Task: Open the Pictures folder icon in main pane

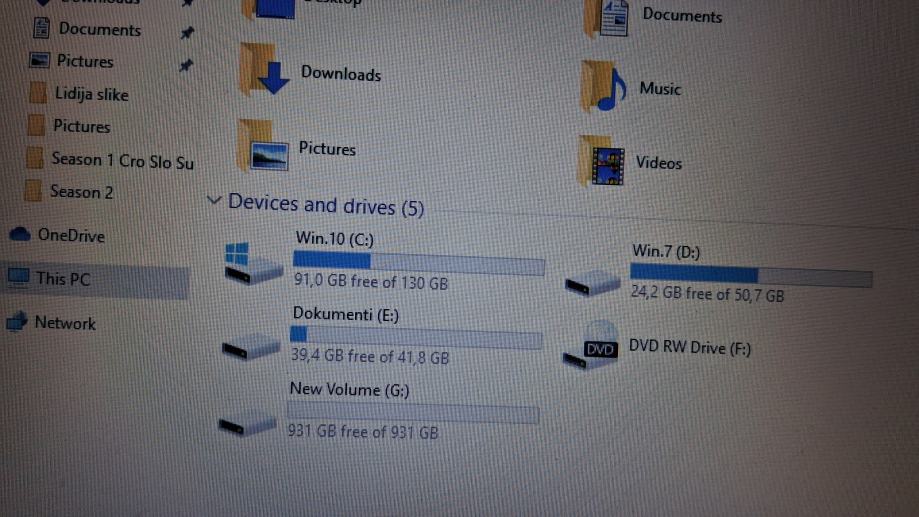Action: pyautogui.click(x=263, y=145)
